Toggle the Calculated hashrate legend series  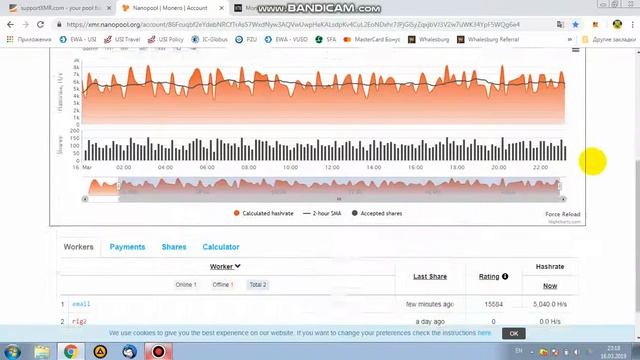pyautogui.click(x=263, y=213)
